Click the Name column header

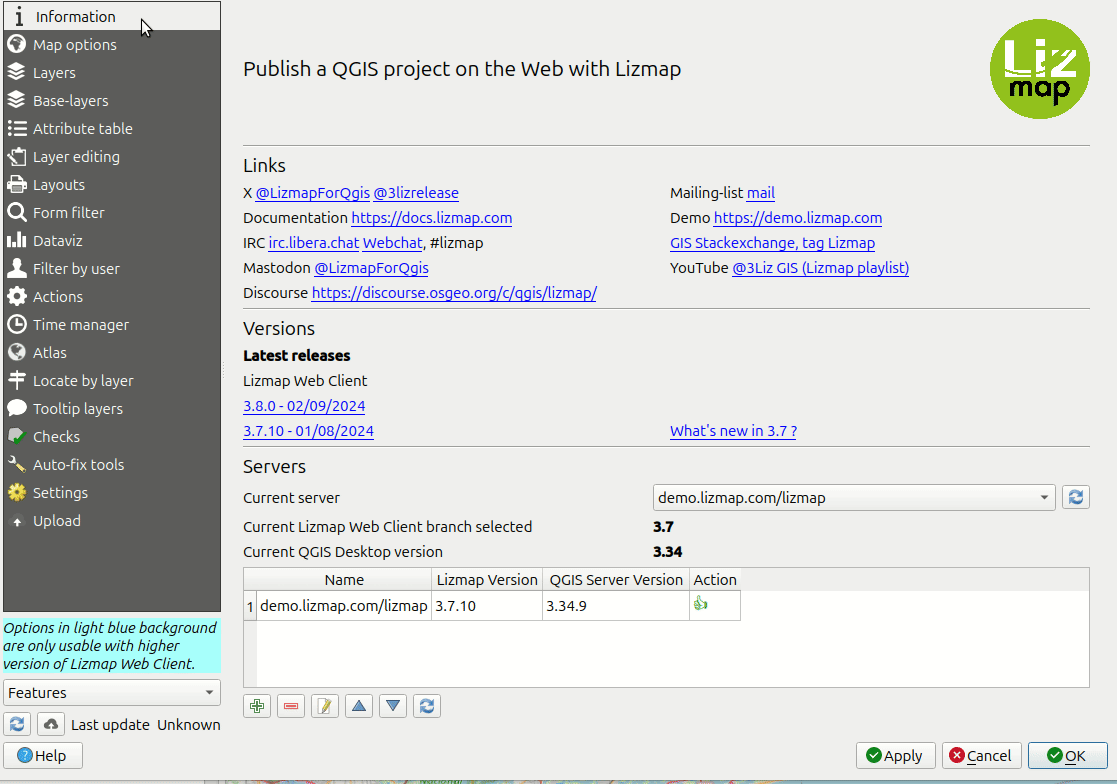point(344,580)
